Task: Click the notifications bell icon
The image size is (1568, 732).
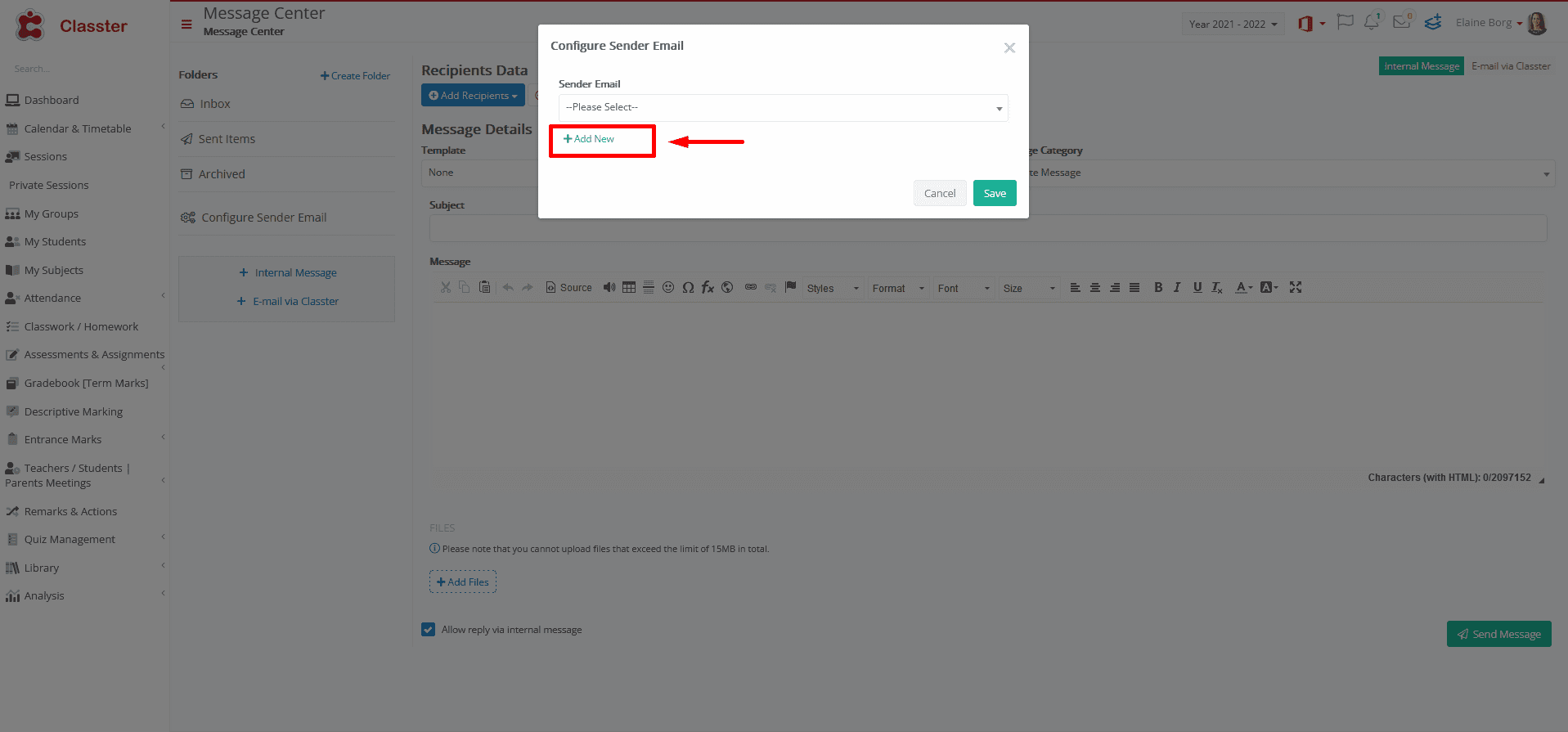Action: pyautogui.click(x=1372, y=22)
